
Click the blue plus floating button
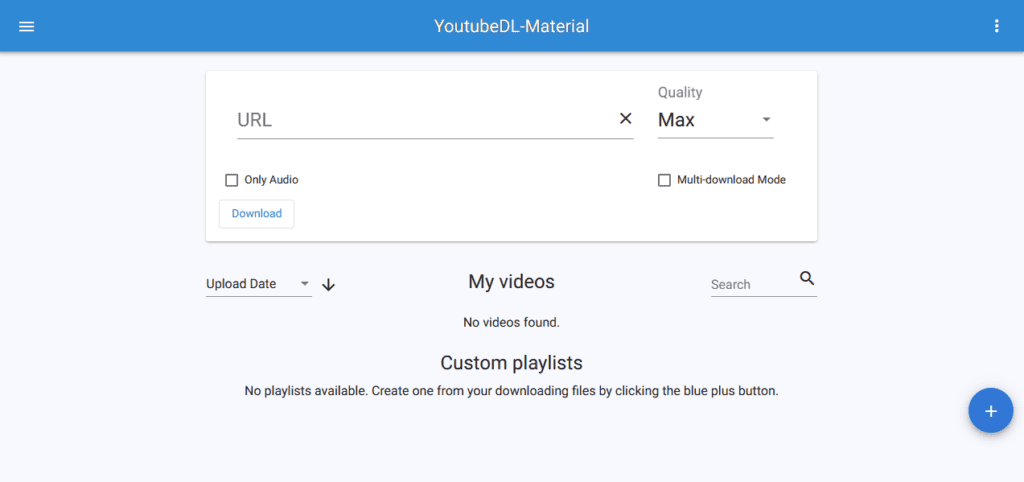[x=991, y=411]
